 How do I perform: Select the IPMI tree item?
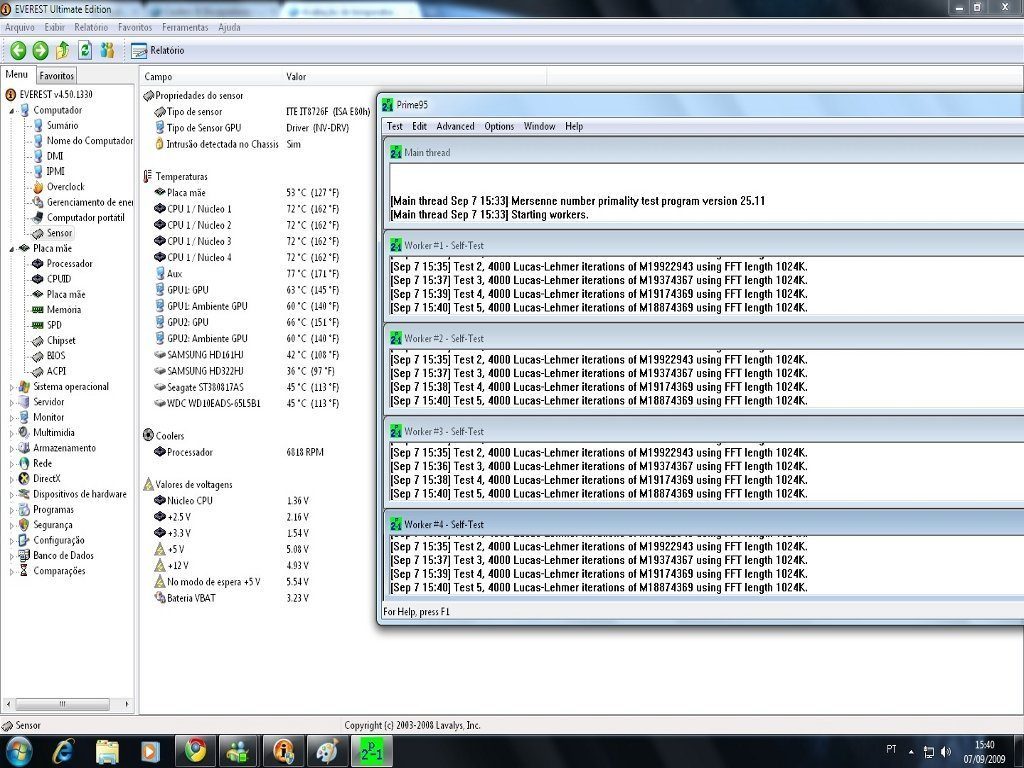tap(56, 171)
